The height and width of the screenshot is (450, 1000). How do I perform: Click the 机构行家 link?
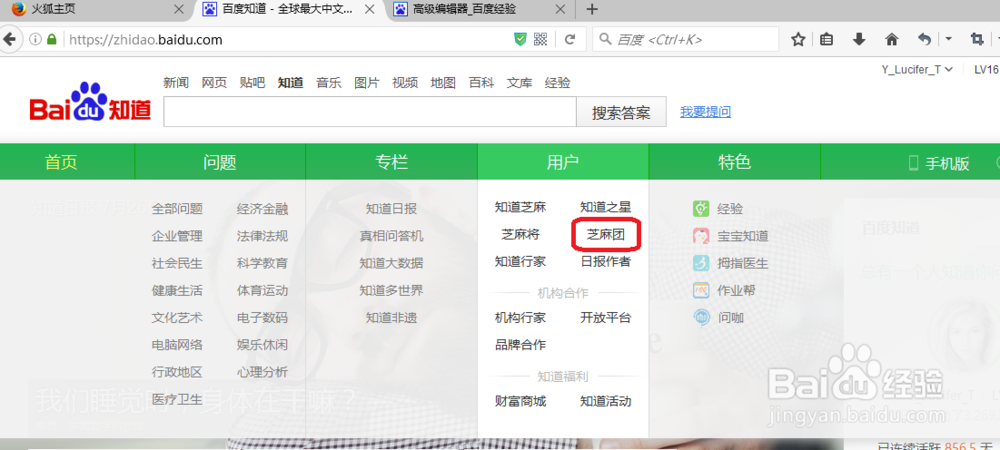pyautogui.click(x=520, y=317)
